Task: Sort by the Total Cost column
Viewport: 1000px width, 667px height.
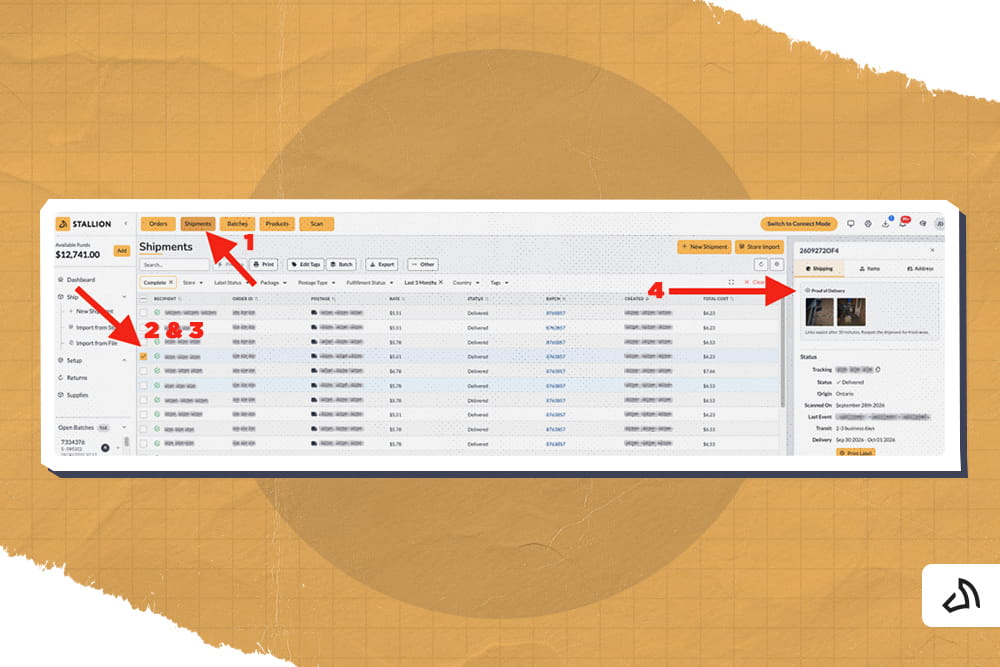Action: coord(718,298)
